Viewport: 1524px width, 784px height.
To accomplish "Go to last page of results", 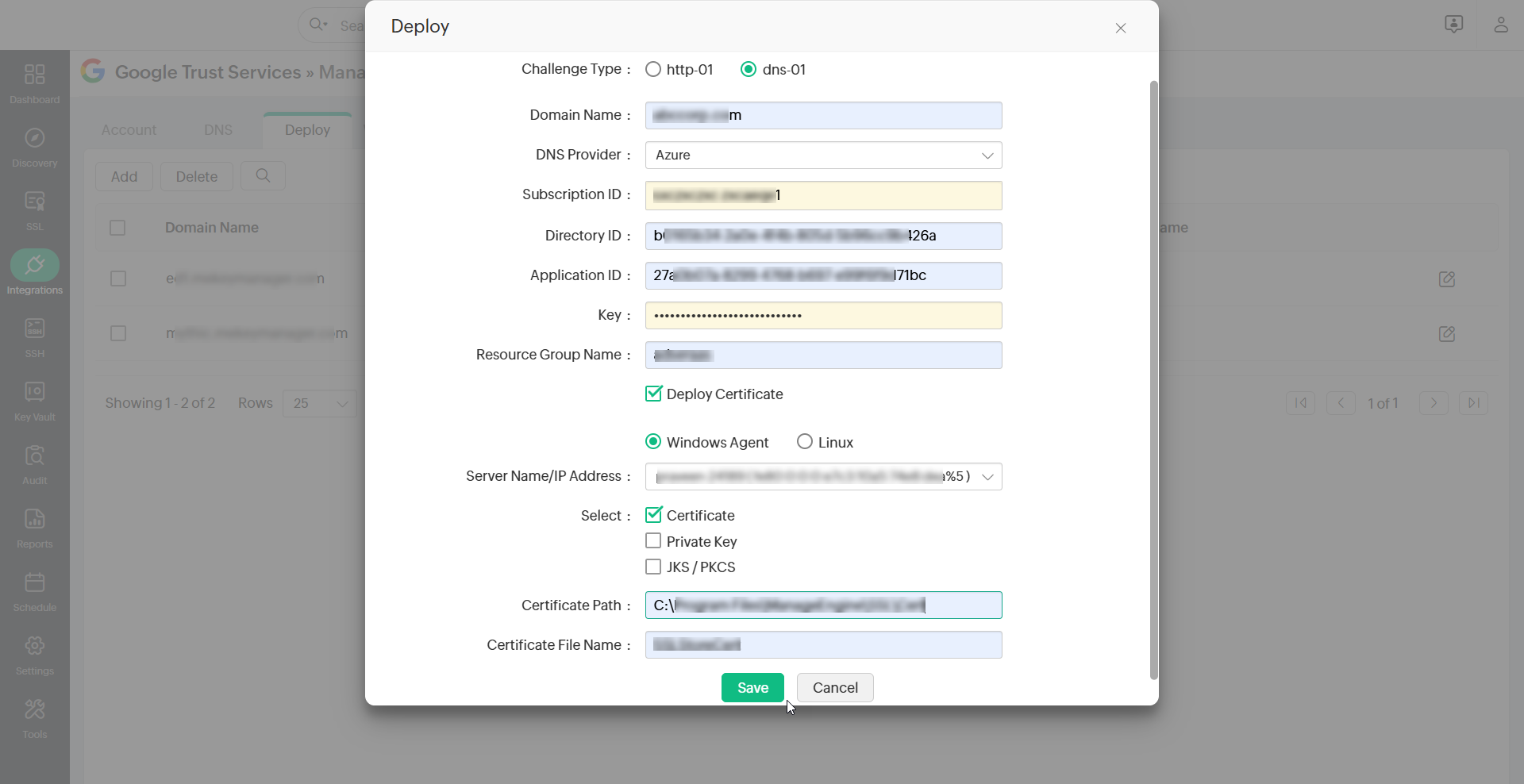I will click(1473, 403).
